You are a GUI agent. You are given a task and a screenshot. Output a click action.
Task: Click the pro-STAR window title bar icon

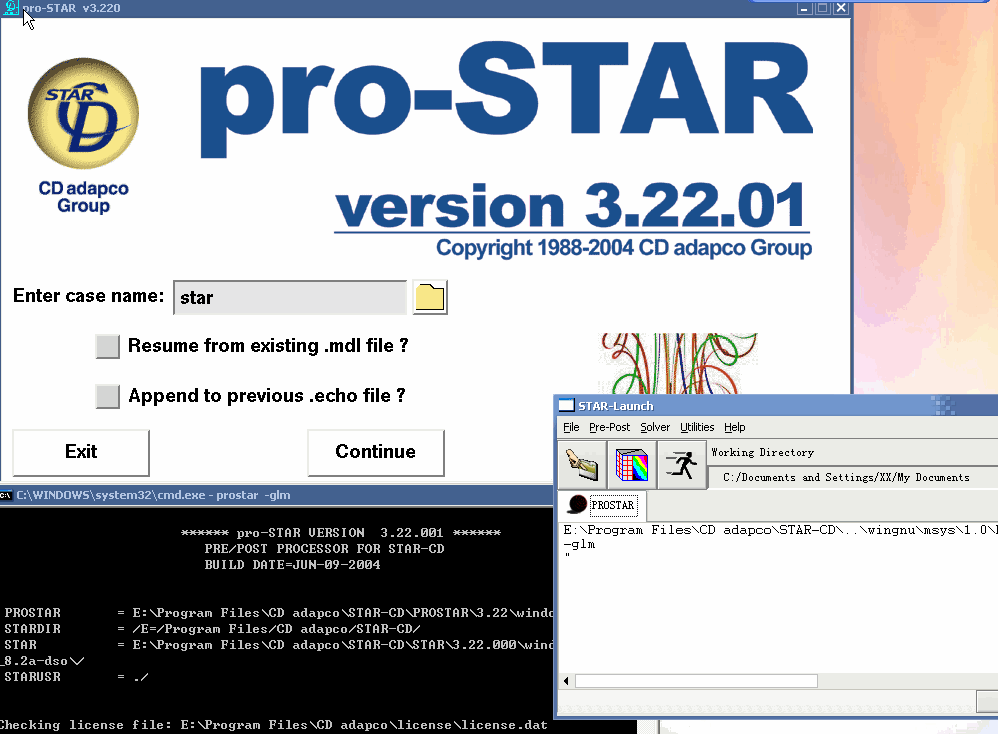11,8
